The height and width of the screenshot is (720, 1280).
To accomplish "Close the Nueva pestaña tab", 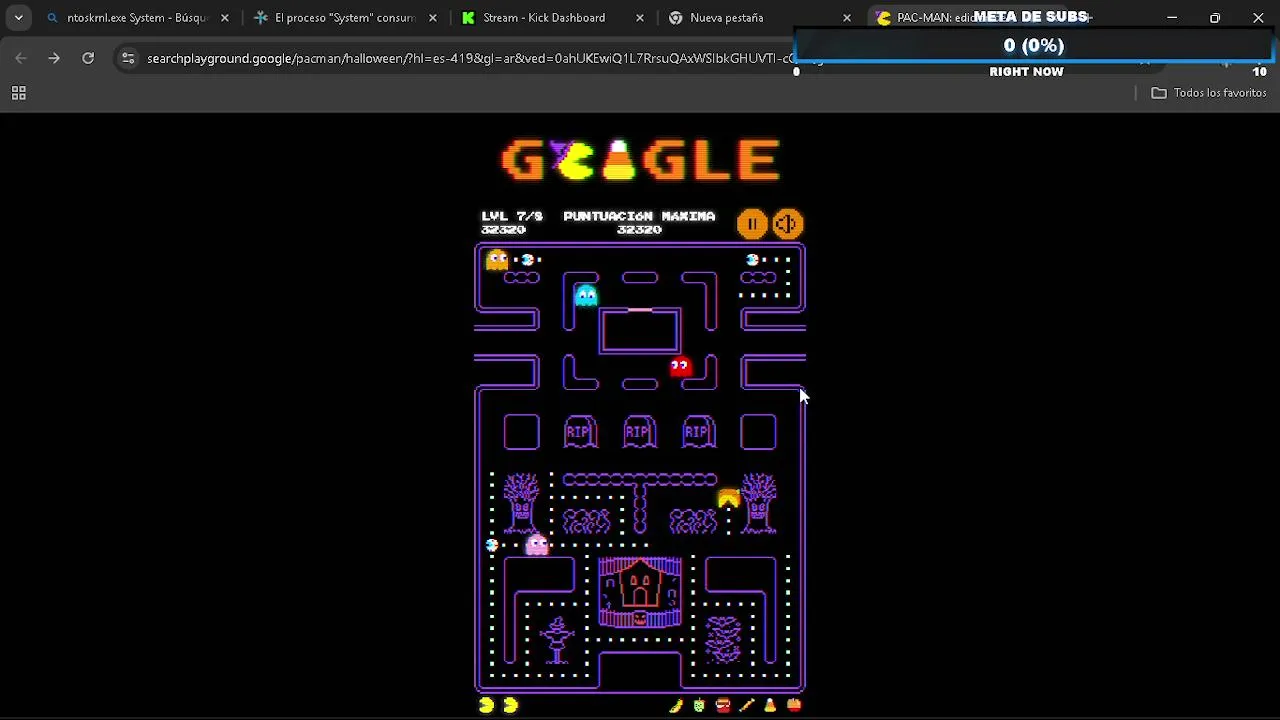I will pyautogui.click(x=847, y=18).
